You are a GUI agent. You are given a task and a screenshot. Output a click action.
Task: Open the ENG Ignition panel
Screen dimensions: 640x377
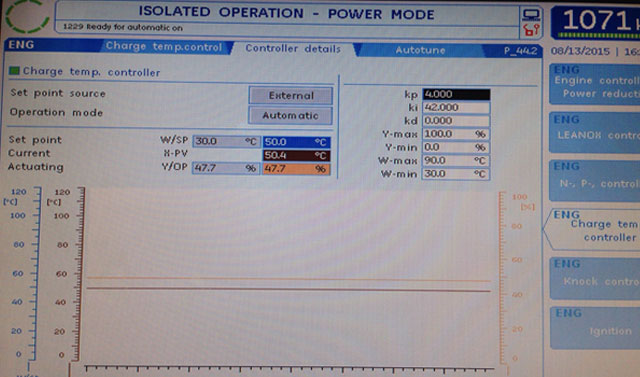[595, 328]
